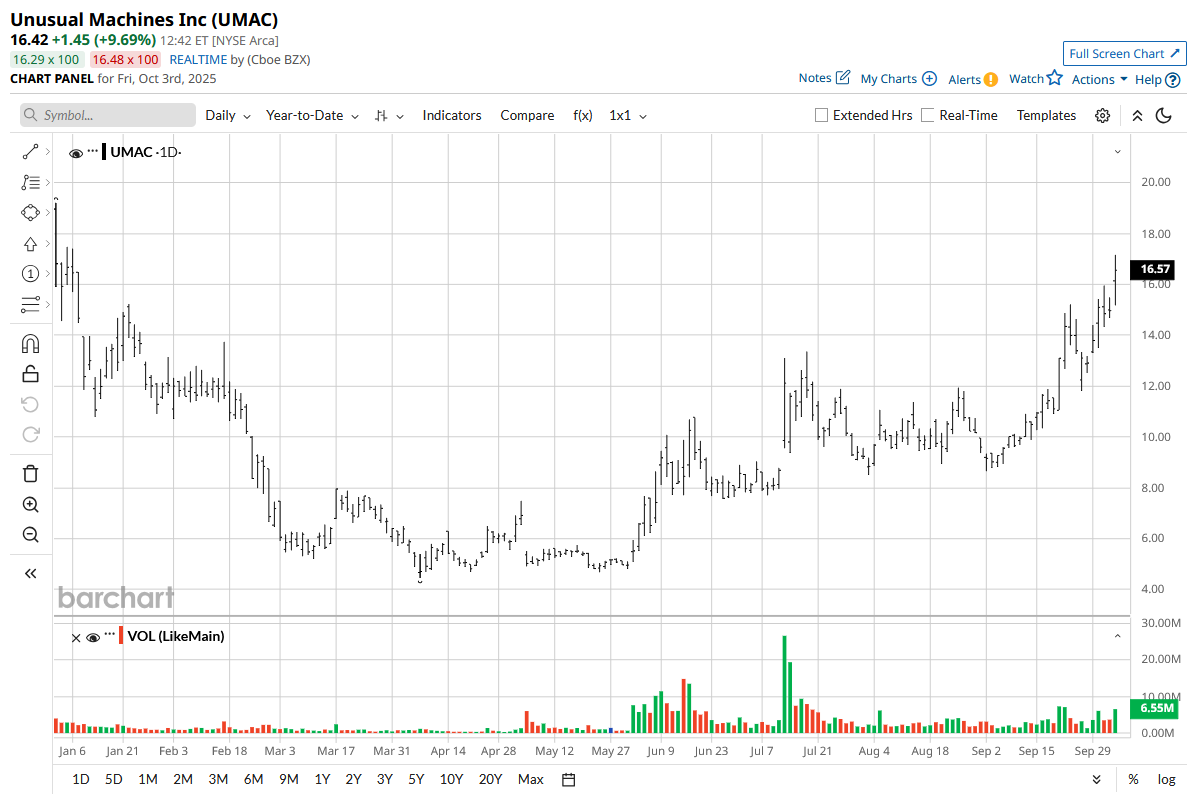The image size is (1202, 808).
Task: Toggle log scale
Action: tap(1166, 779)
